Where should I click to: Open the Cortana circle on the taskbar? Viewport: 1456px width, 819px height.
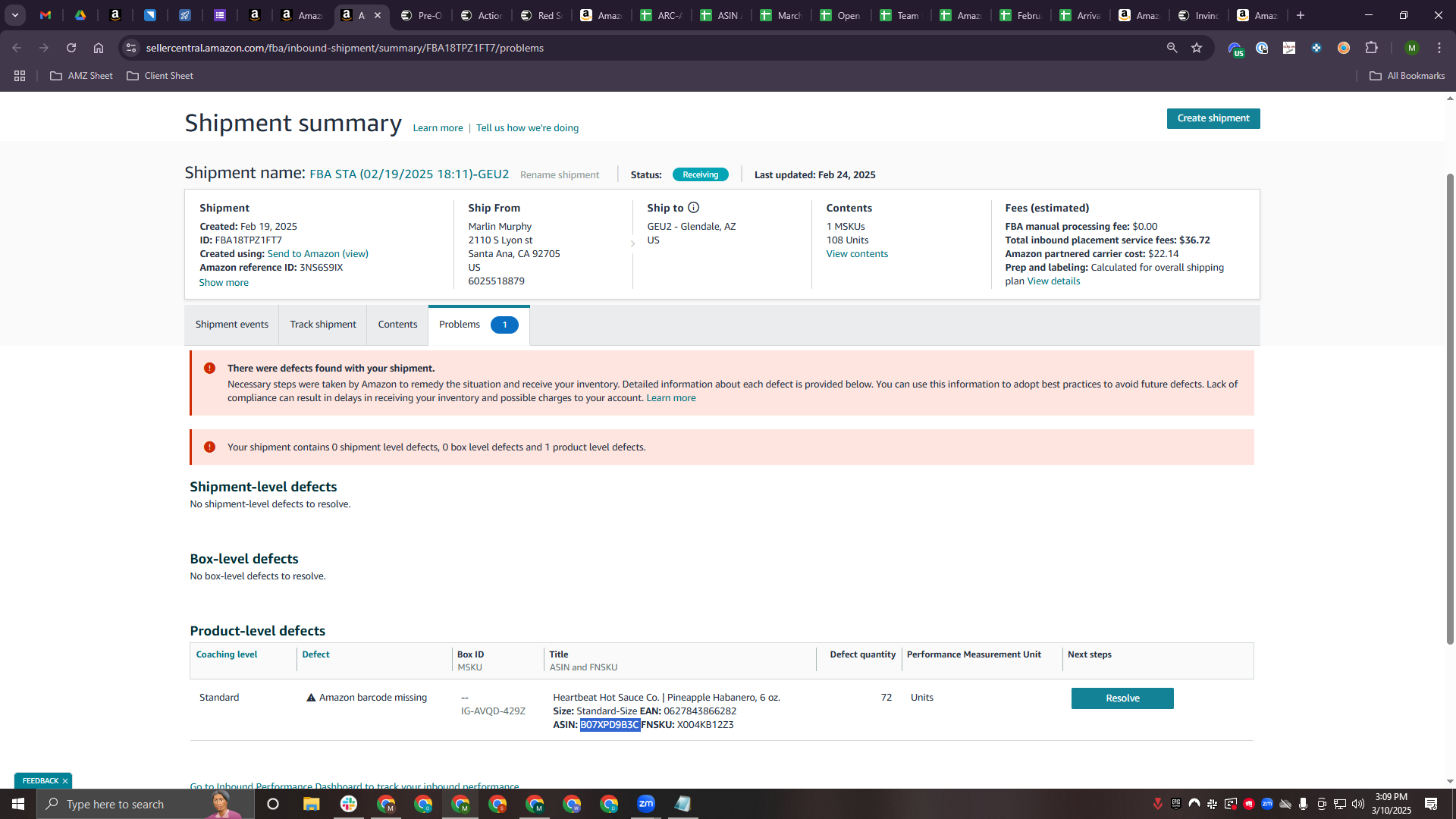coord(273,804)
